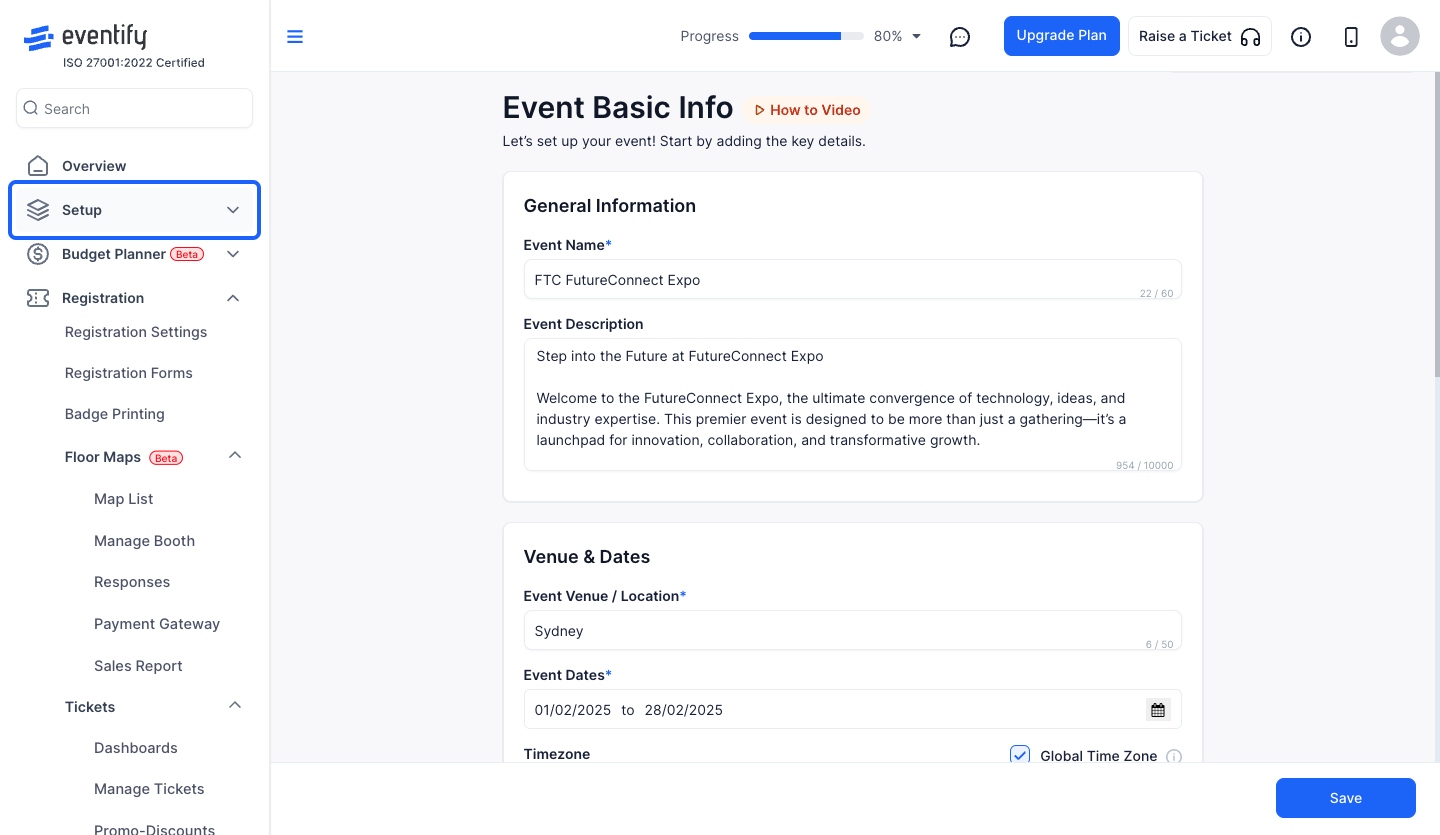Click the search magnifier icon
This screenshot has height=835, width=1440.
(x=31, y=108)
